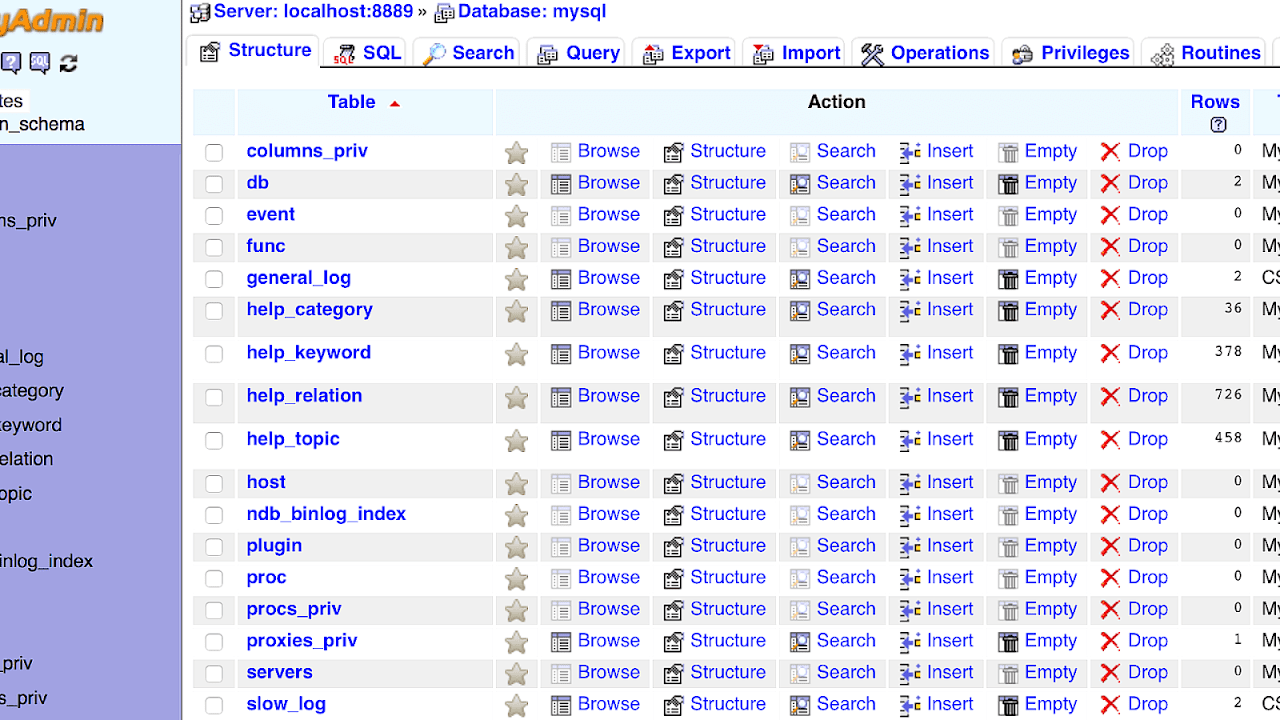Check the proxies_priv table checkbox
1280x720 pixels.
coord(214,642)
